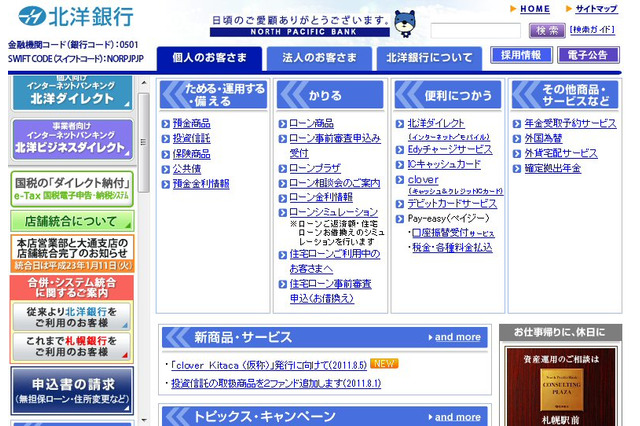This screenshot has height=426, width=640.
Task: Click the sidebar scrollbar thumb
Action: pyautogui.click(x=144, y=142)
